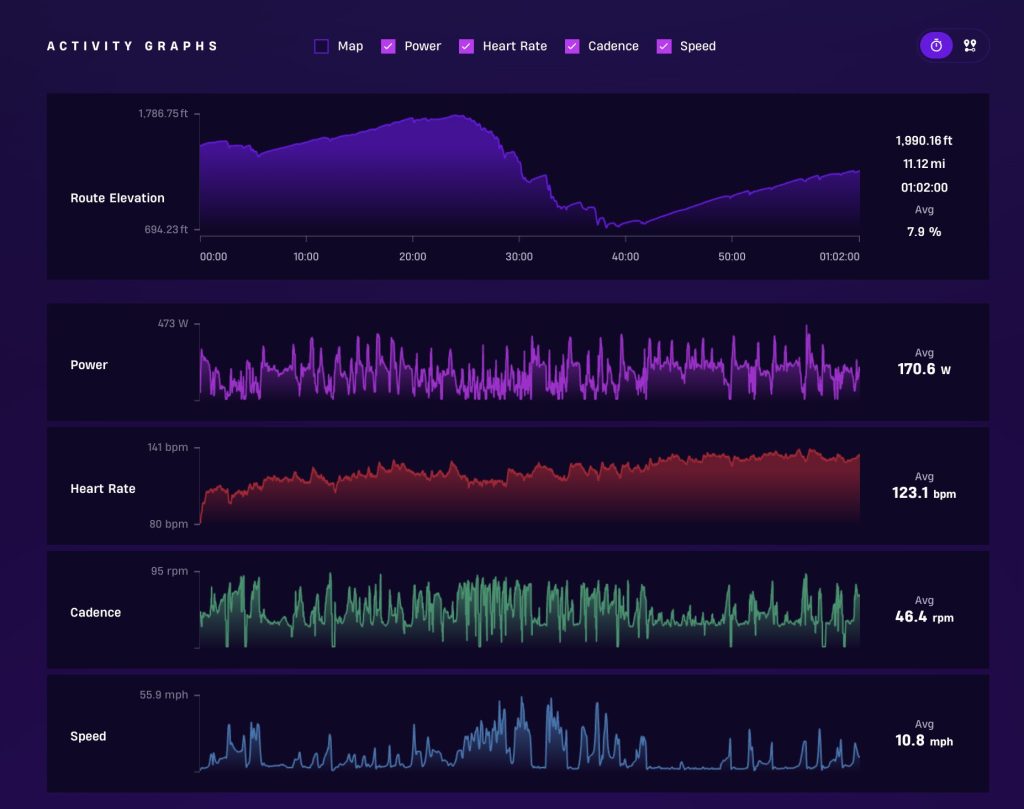Uncheck the Power graph checkbox
Screen dimensions: 1024x809
(x=388, y=46)
